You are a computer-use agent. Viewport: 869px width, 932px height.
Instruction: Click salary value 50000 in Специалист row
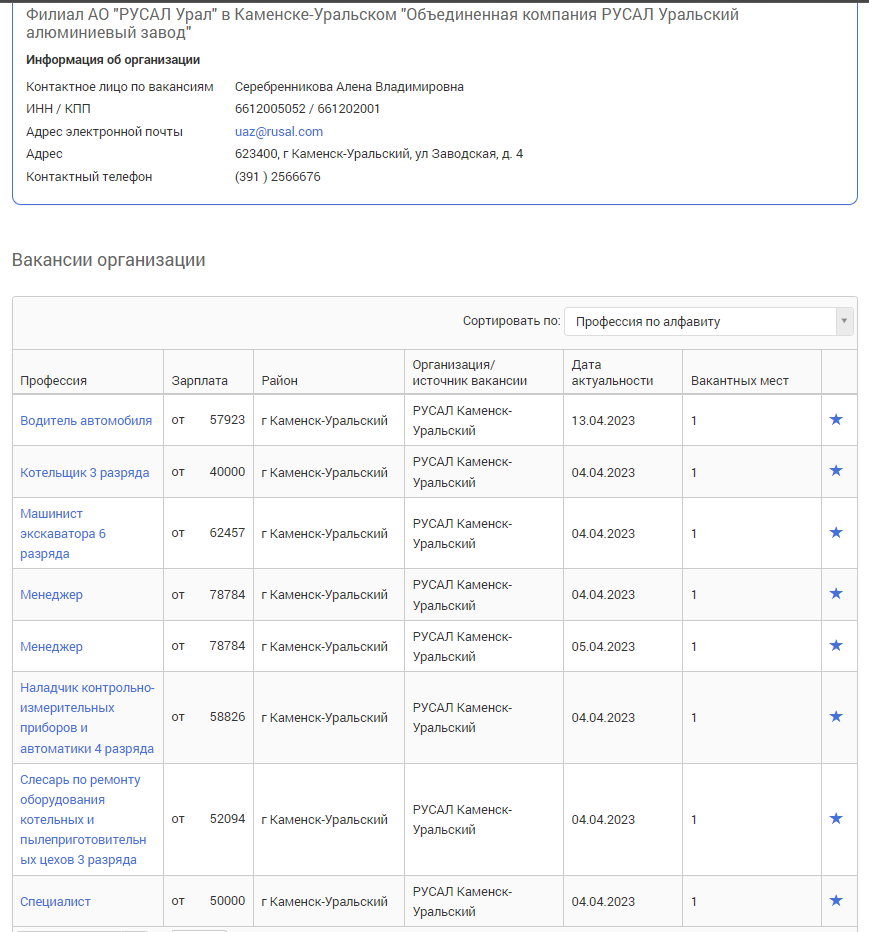click(x=227, y=901)
